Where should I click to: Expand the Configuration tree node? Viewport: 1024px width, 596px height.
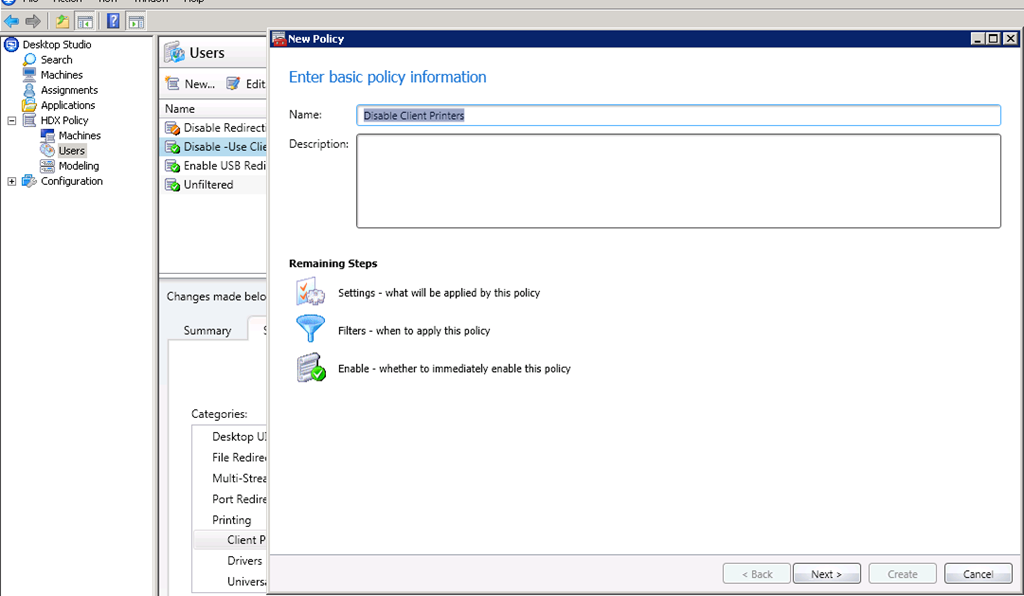tap(12, 181)
